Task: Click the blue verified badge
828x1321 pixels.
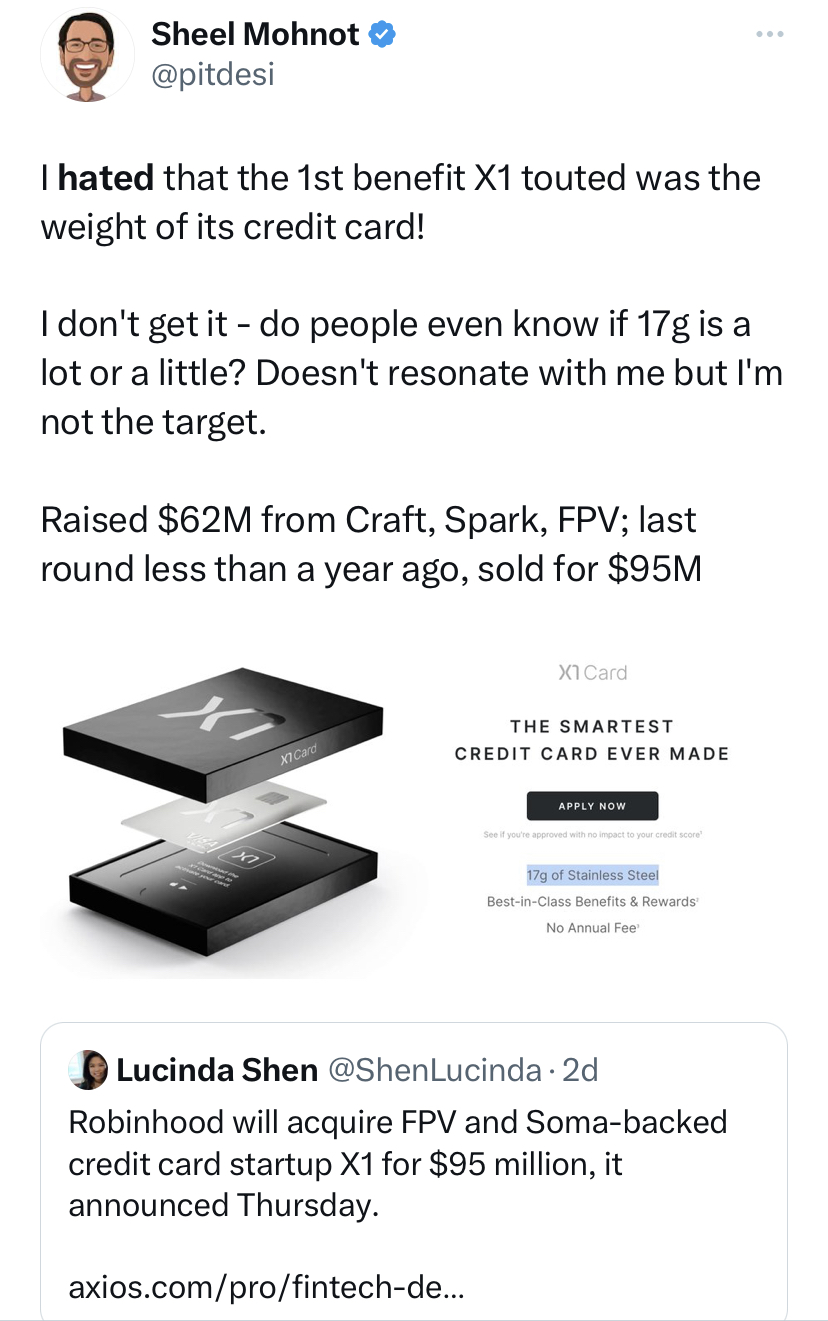Action: (x=383, y=35)
